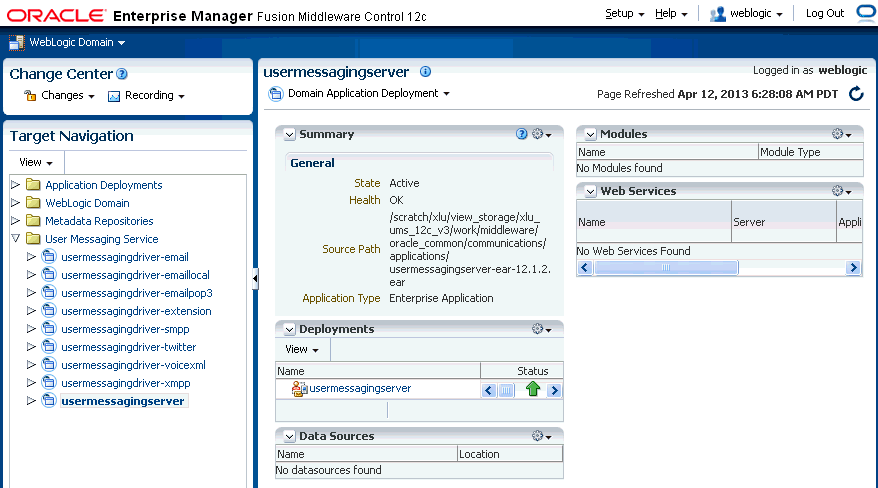Click the Domain Application Deployment icon

275,93
